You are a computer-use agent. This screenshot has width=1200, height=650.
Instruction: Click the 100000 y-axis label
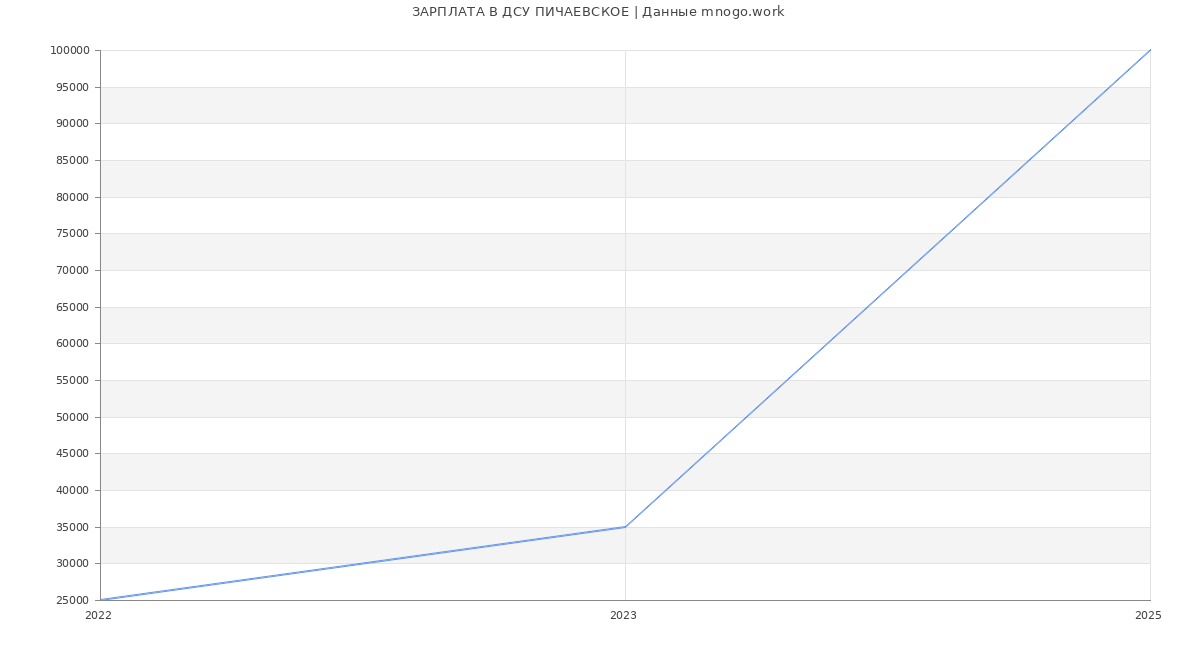[69, 51]
